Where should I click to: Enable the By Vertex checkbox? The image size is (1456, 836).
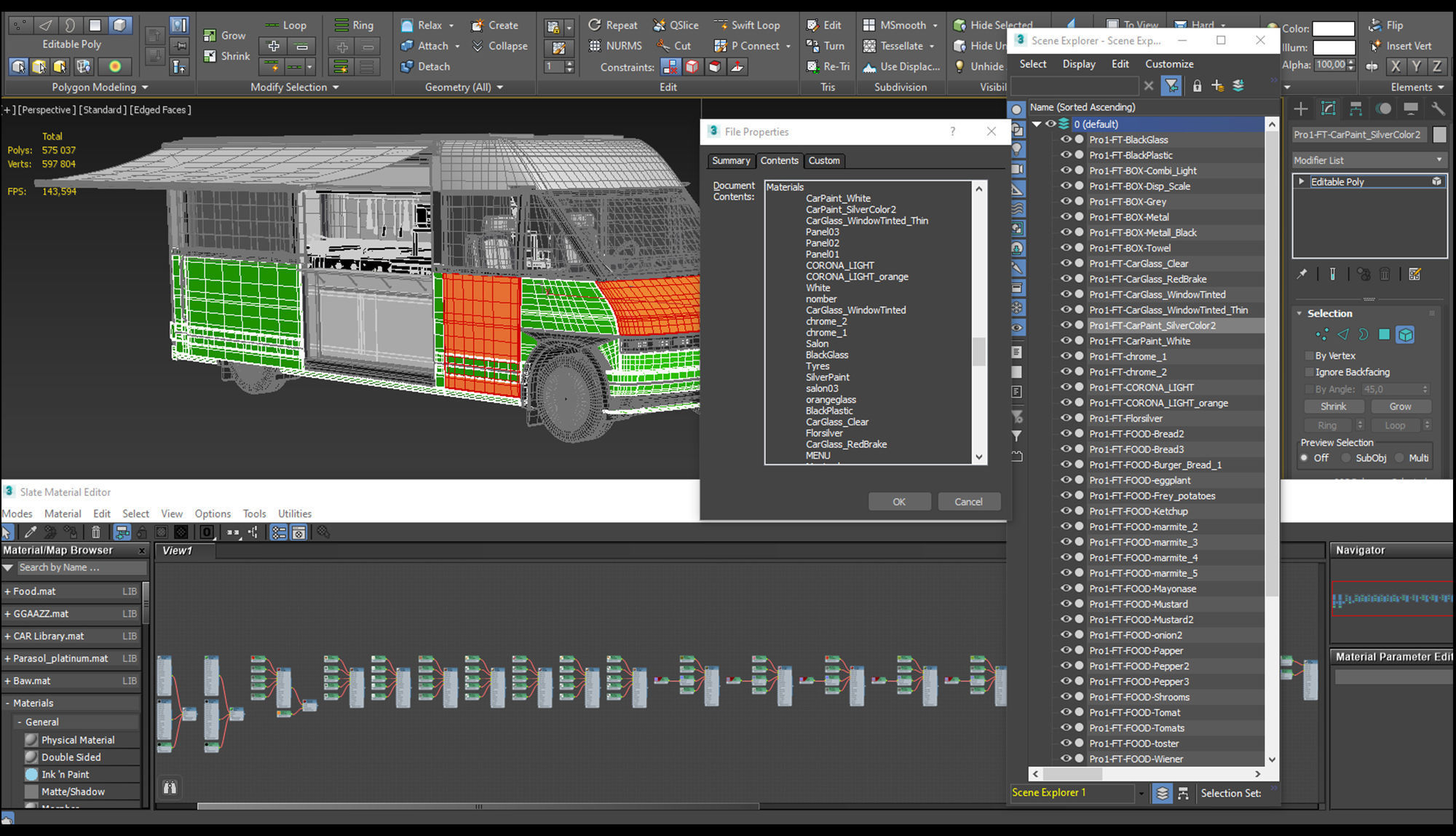pos(1309,356)
